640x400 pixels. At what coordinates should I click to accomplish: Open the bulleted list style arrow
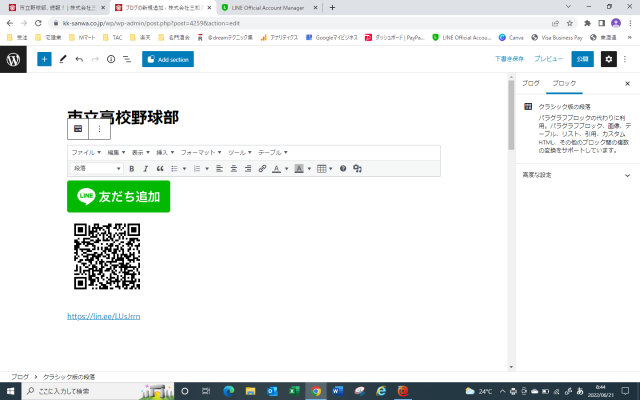[x=184, y=169]
